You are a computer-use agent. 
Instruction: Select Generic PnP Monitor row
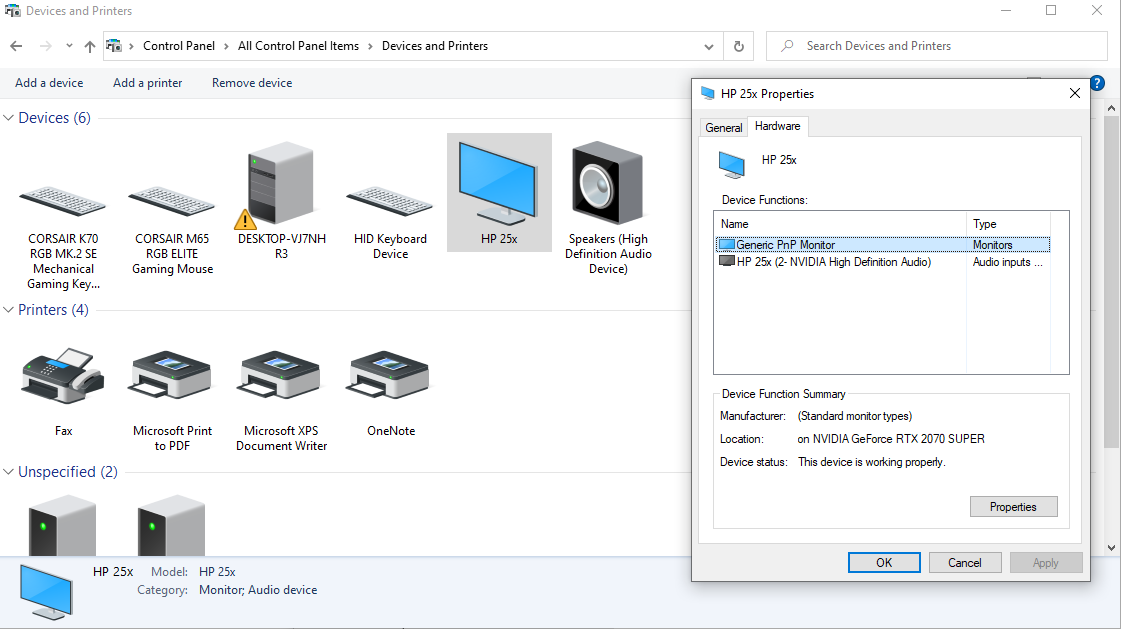coord(883,244)
